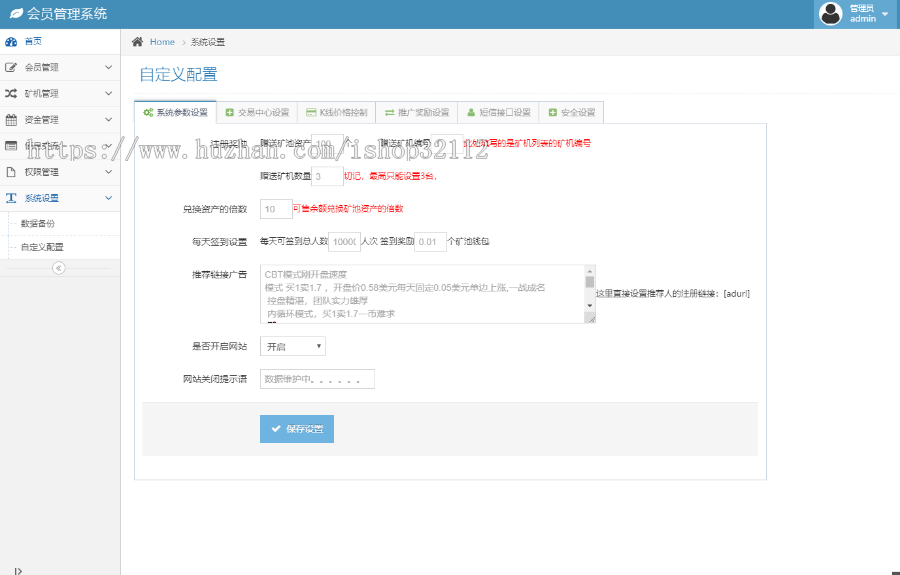Collapse the 系统设置 menu chevron
900x575 pixels.
click(108, 198)
